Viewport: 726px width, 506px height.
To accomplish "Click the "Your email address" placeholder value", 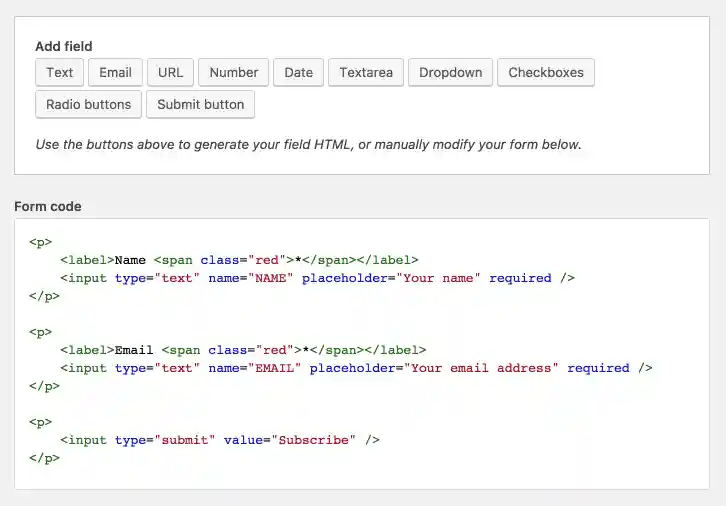I will [x=481, y=368].
